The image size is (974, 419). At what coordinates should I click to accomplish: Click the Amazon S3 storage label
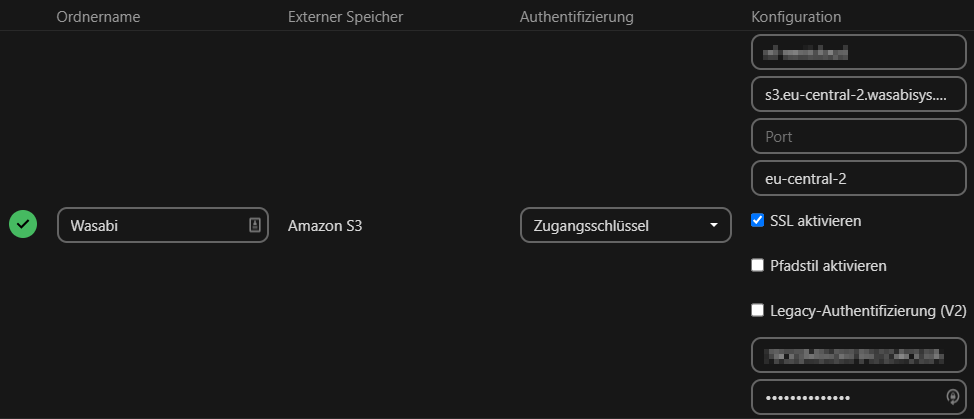click(325, 226)
